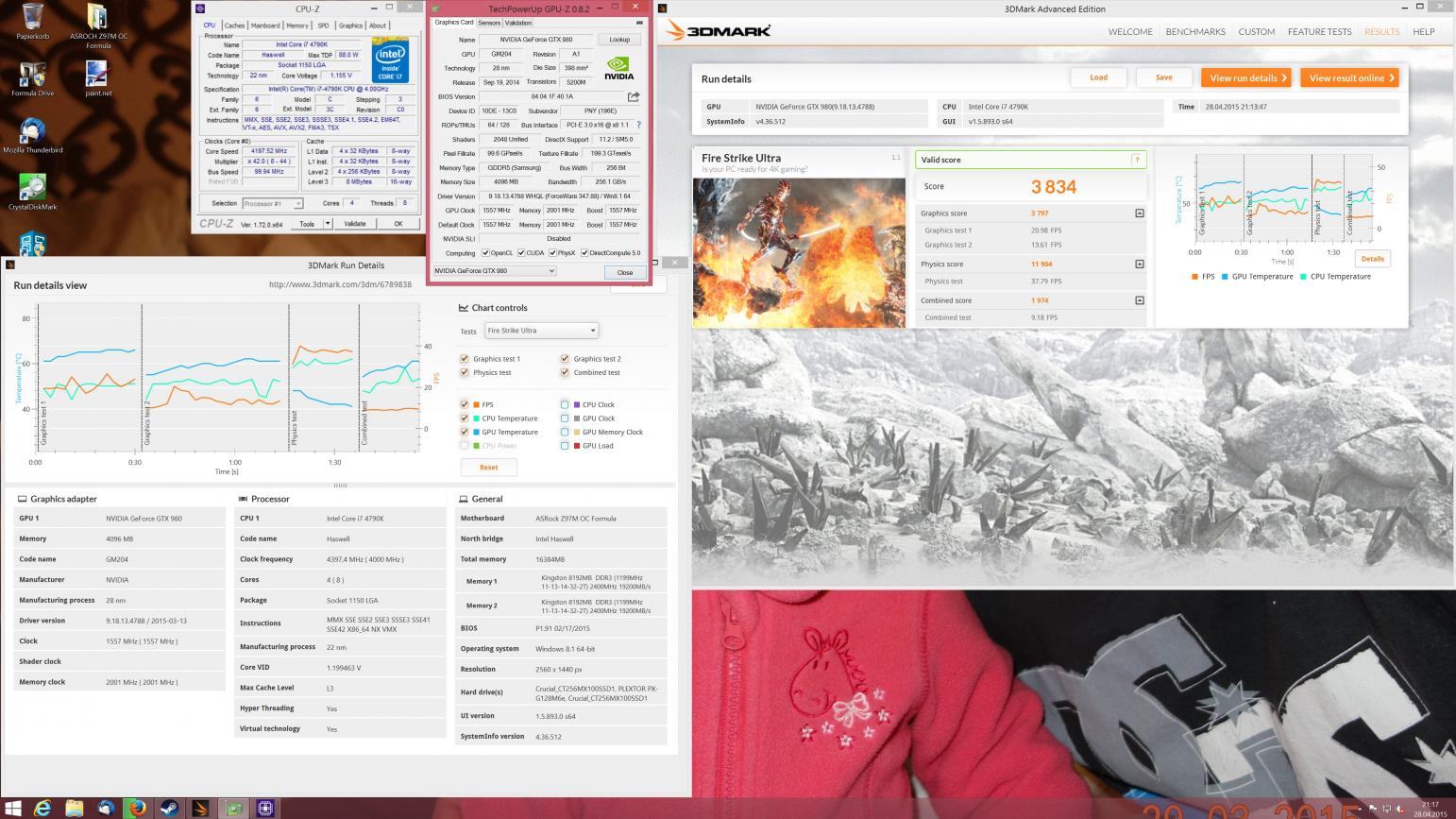Enable the CPU Clock chart checkbox
1456x819 pixels.
coord(565,404)
